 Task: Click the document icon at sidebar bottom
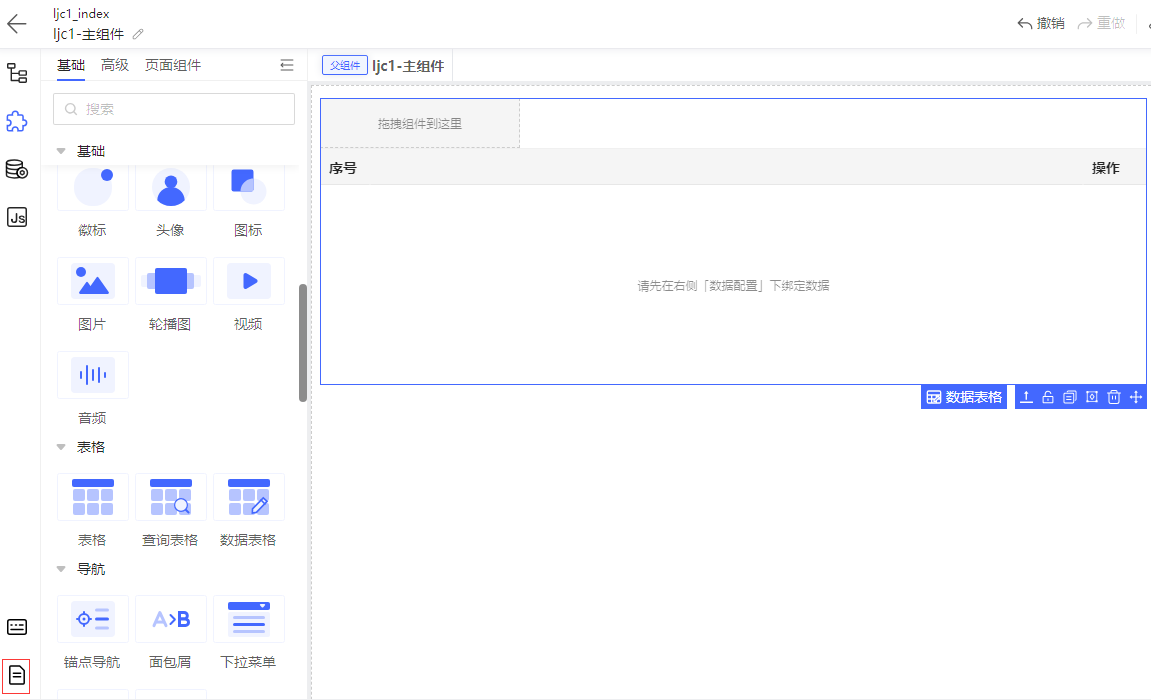(16, 676)
